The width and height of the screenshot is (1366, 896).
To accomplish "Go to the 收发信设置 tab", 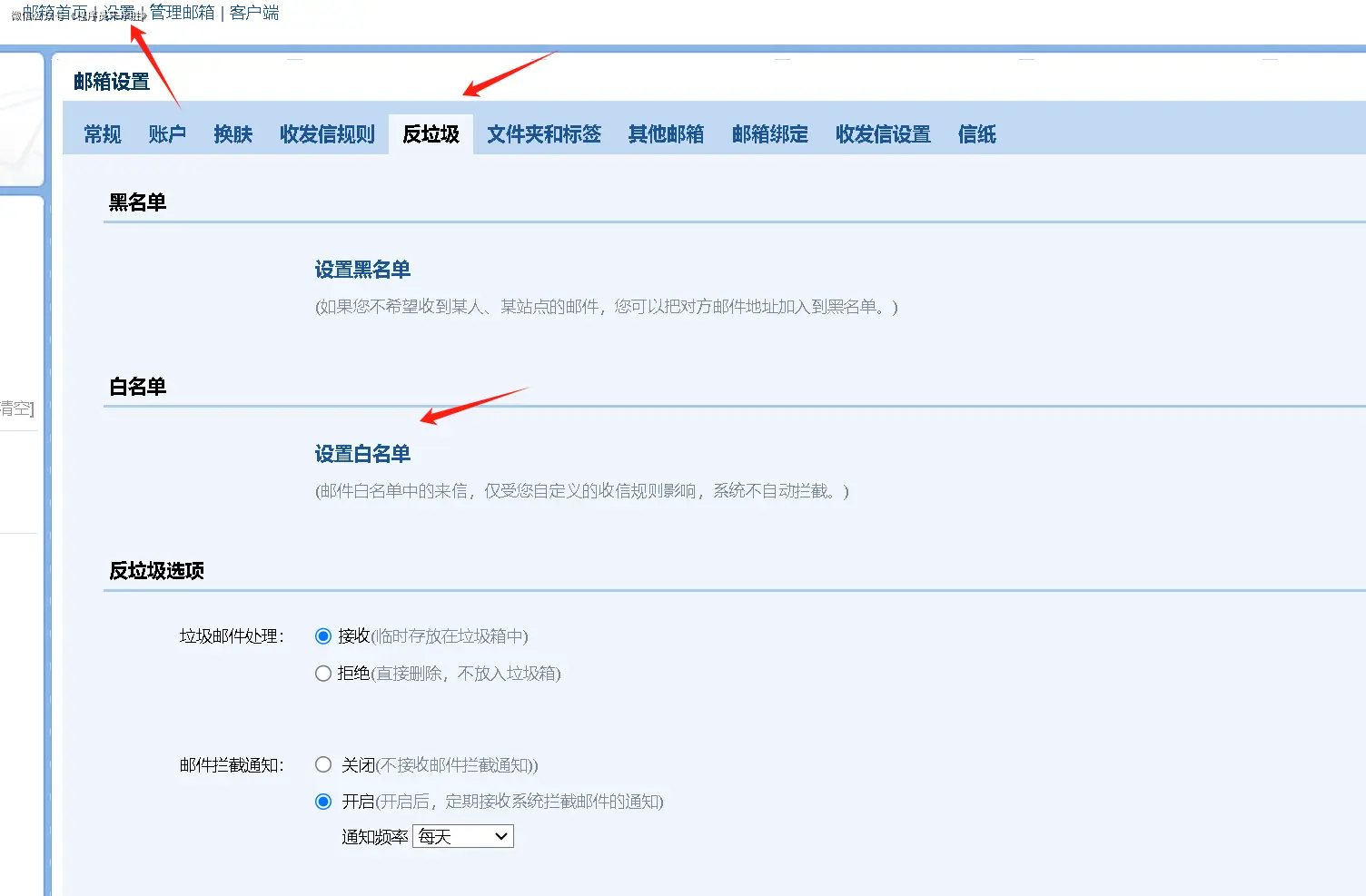I will 883,134.
